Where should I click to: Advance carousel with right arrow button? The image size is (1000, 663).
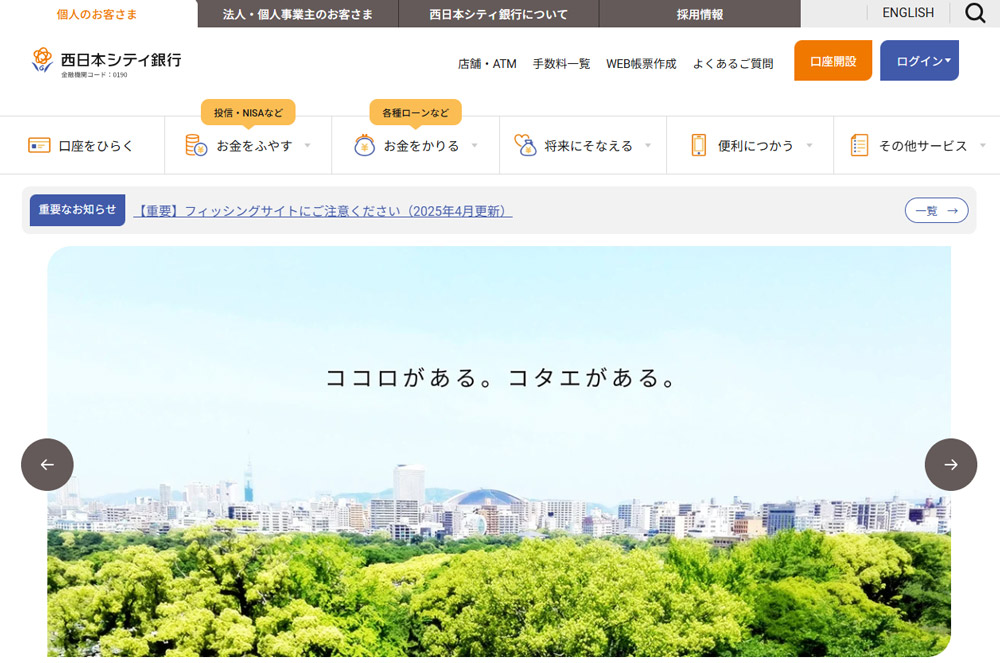[x=950, y=464]
